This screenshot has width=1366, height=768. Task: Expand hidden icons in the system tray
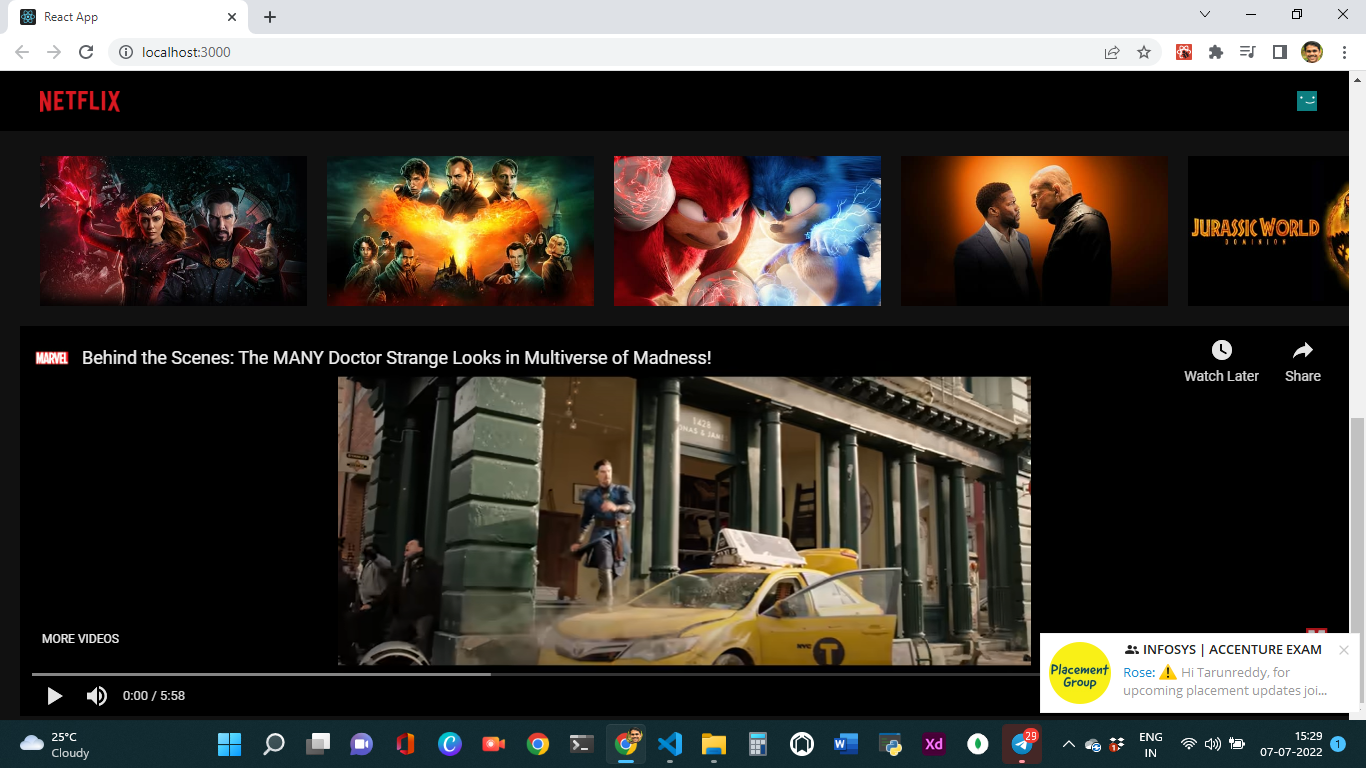[1068, 744]
